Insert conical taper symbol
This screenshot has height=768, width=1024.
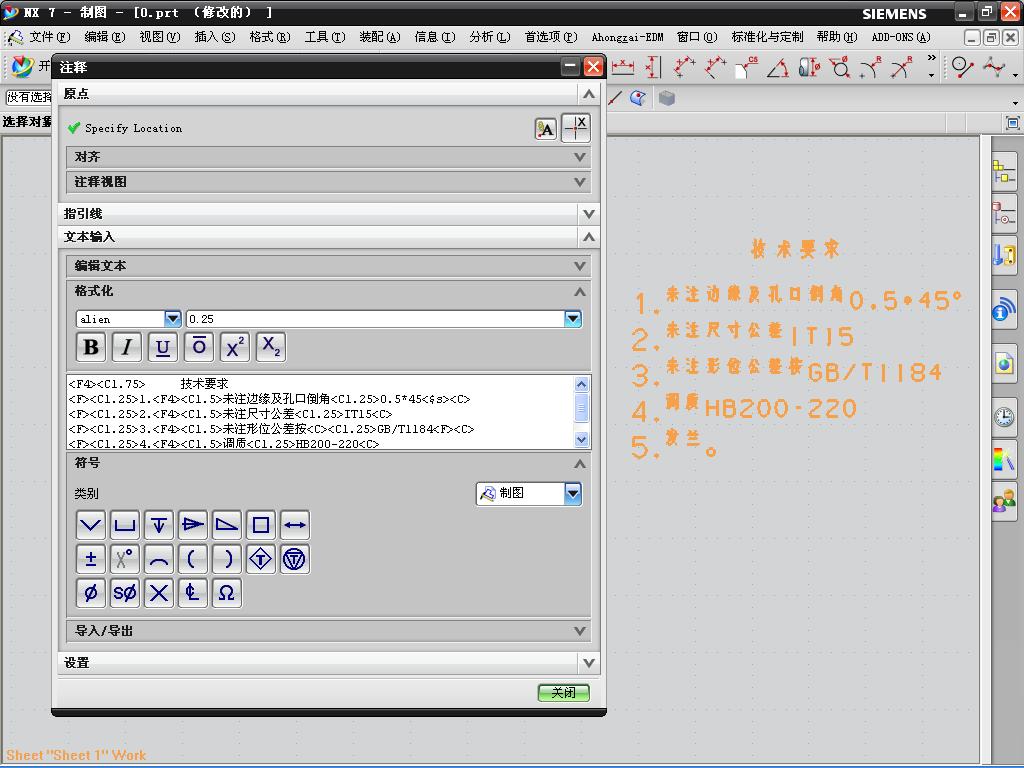(193, 525)
